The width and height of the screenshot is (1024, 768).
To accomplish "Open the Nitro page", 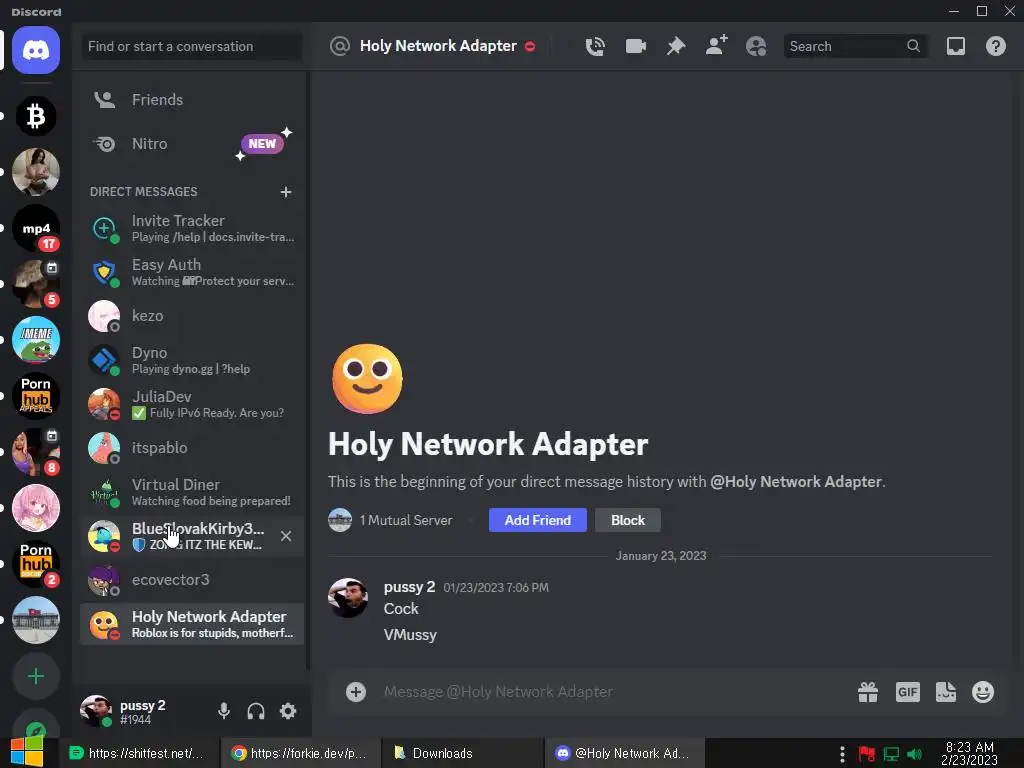I will point(193,144).
